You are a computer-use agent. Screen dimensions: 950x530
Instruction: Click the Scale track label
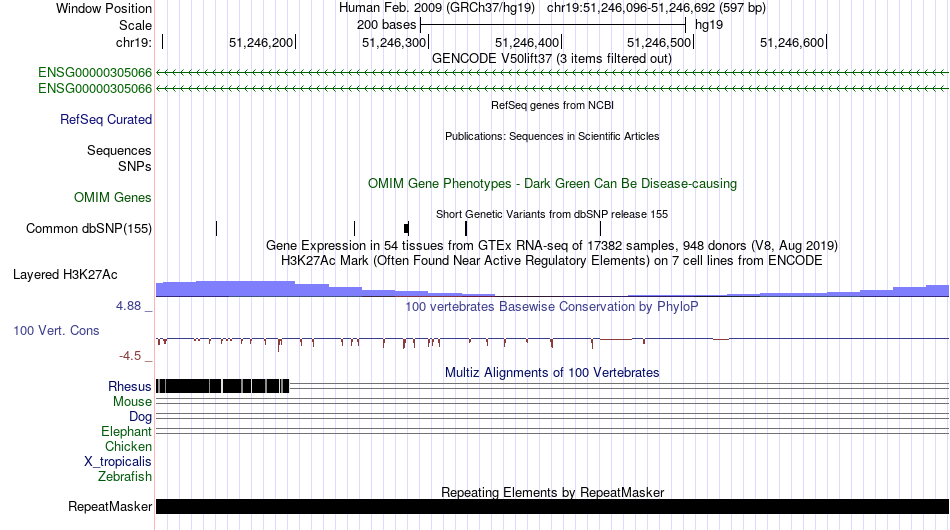pos(135,25)
